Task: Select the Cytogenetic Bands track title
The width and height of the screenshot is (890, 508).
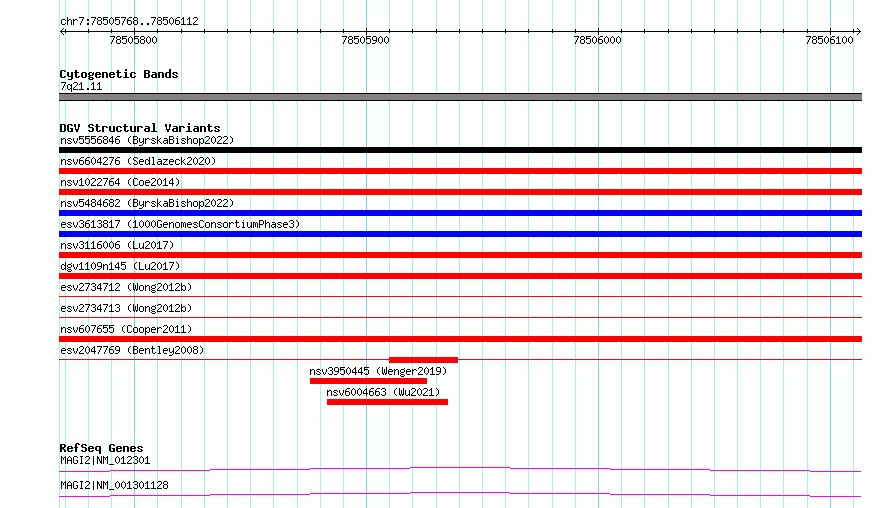Action: [x=119, y=74]
